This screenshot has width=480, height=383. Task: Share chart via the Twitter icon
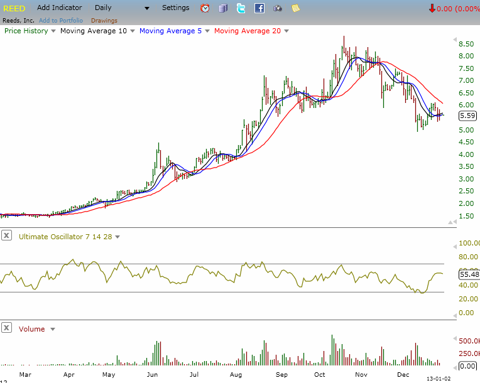[x=241, y=8]
